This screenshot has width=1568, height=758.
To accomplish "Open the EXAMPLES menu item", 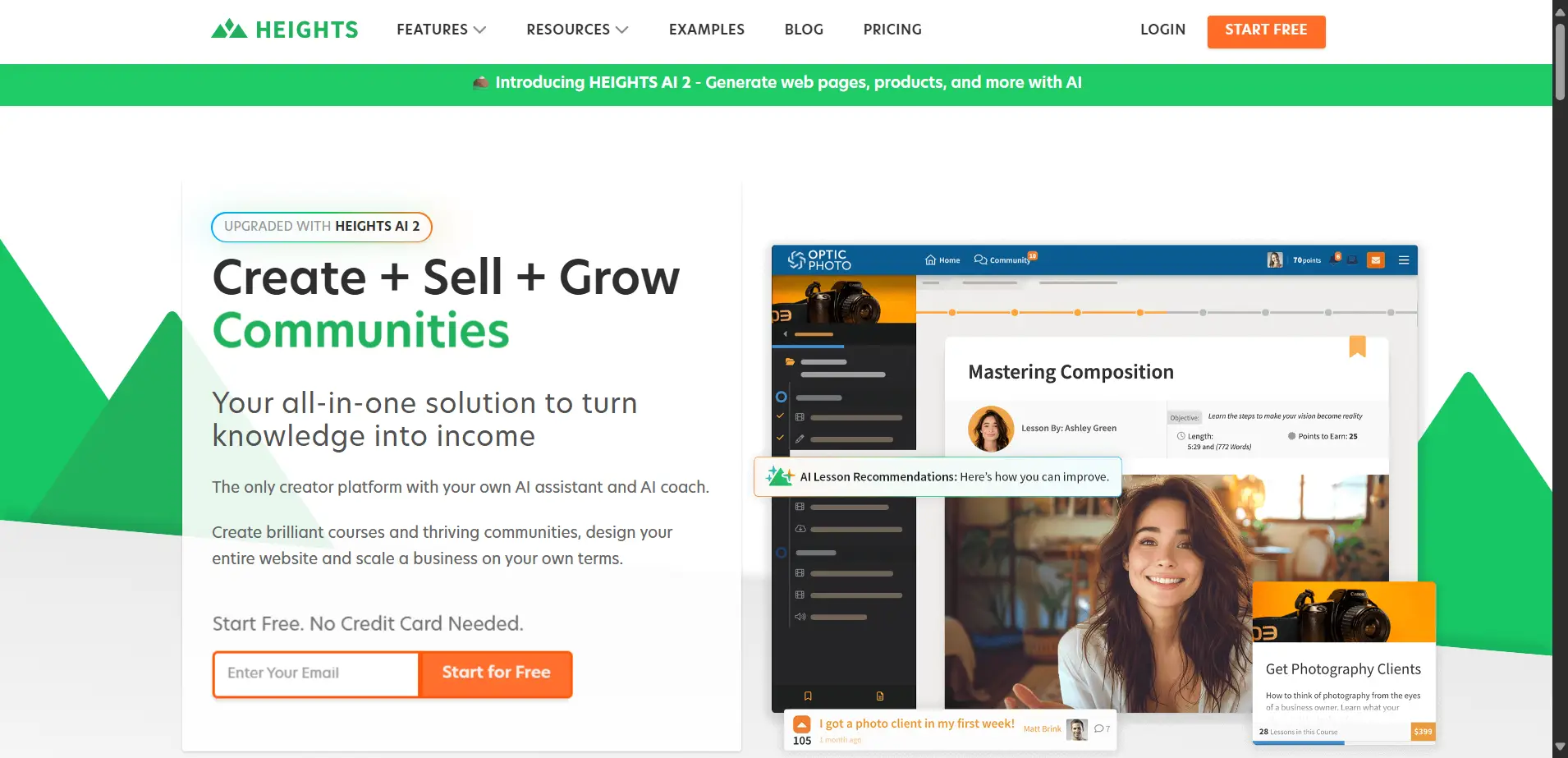I will (x=707, y=30).
